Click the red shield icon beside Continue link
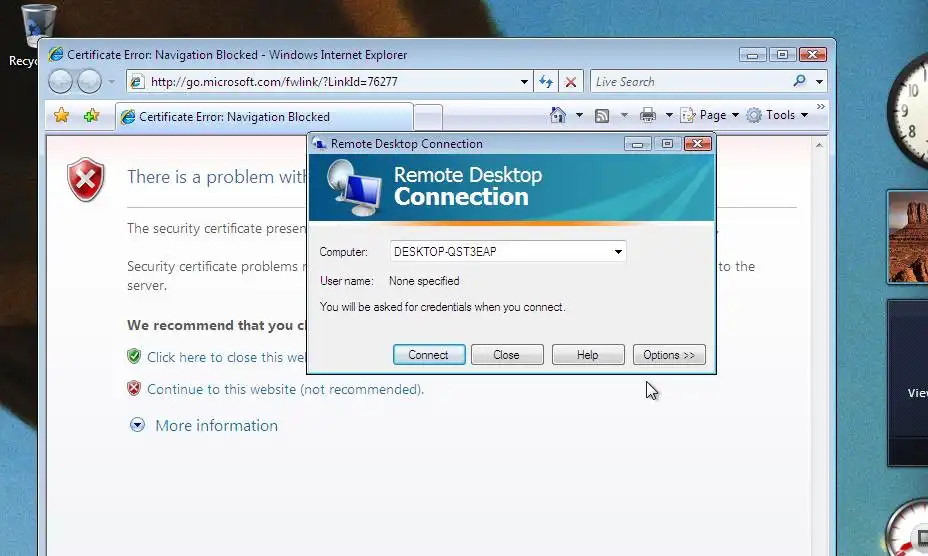Viewport: 928px width, 556px height. point(134,388)
